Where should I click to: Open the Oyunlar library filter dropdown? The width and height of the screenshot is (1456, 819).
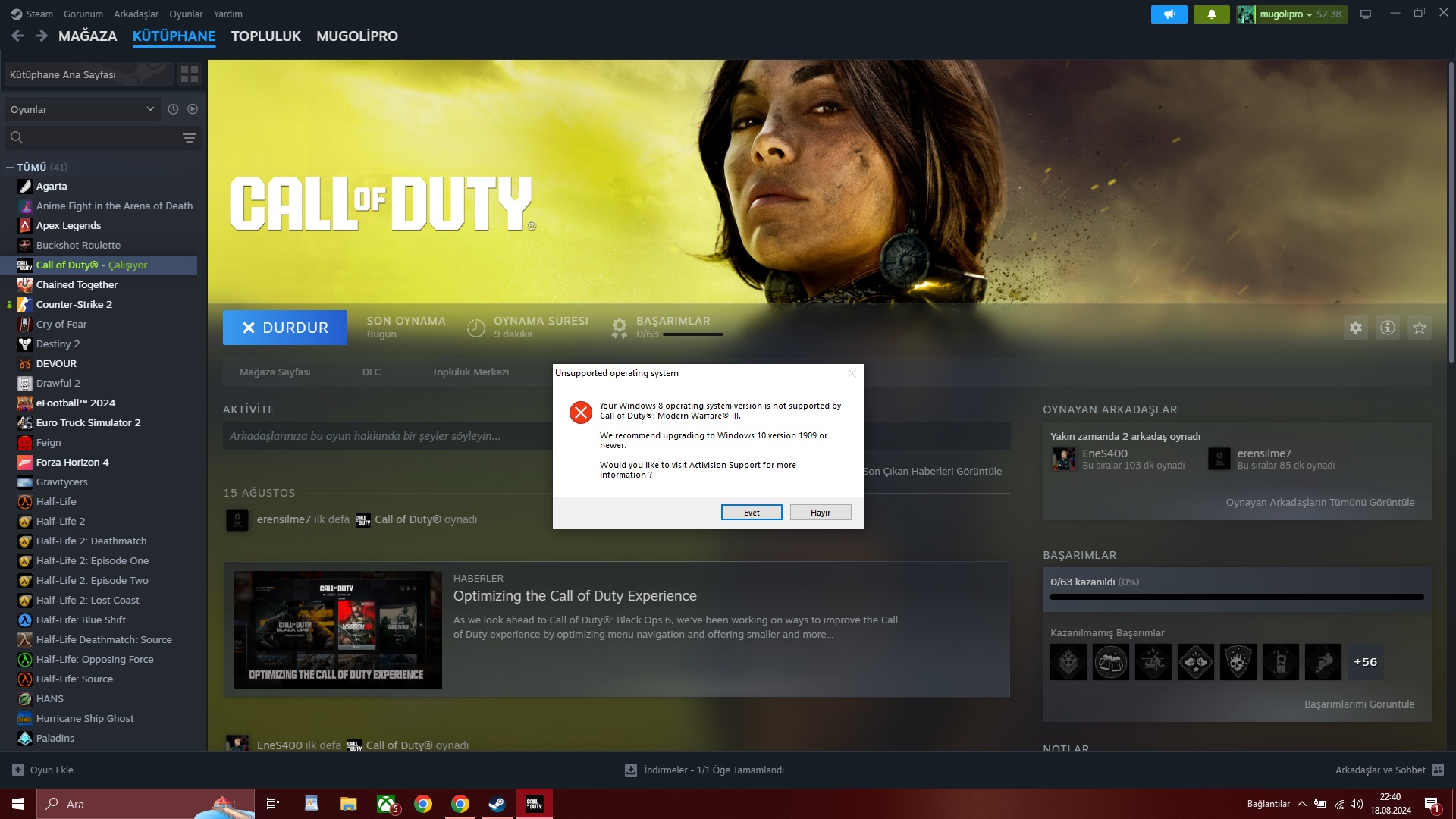tap(82, 109)
